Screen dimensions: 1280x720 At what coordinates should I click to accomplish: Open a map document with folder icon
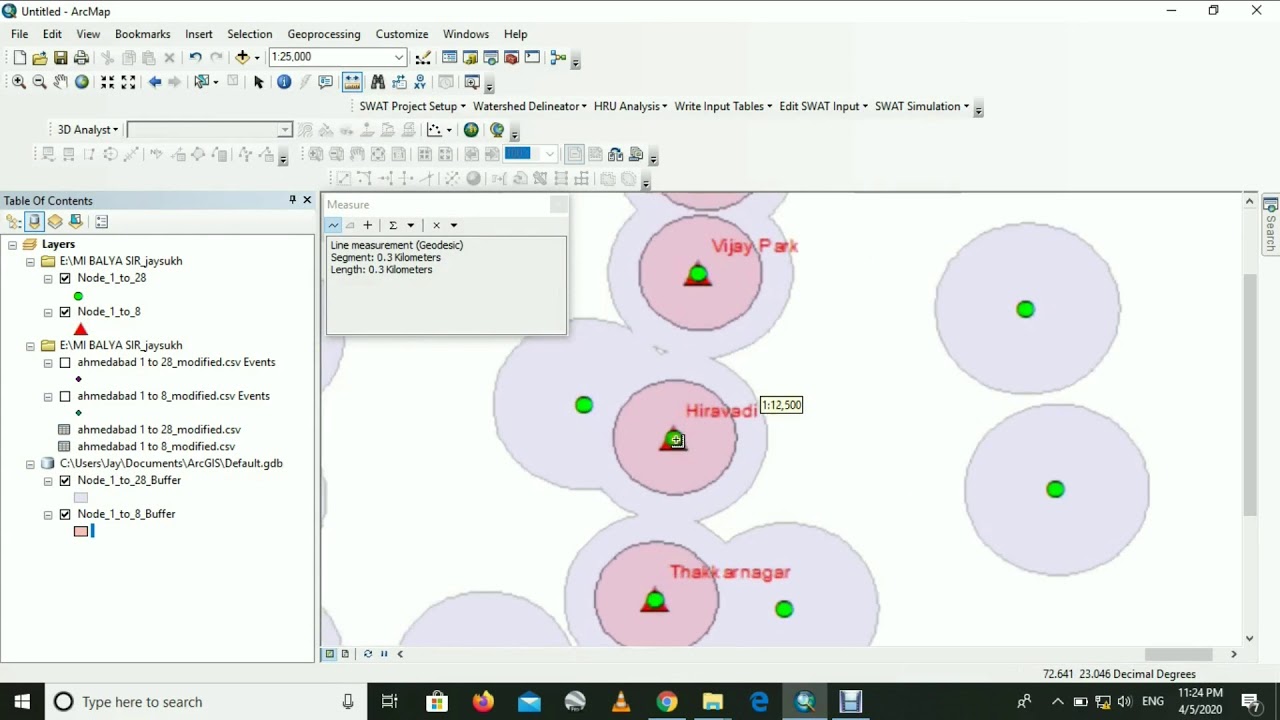[40, 58]
